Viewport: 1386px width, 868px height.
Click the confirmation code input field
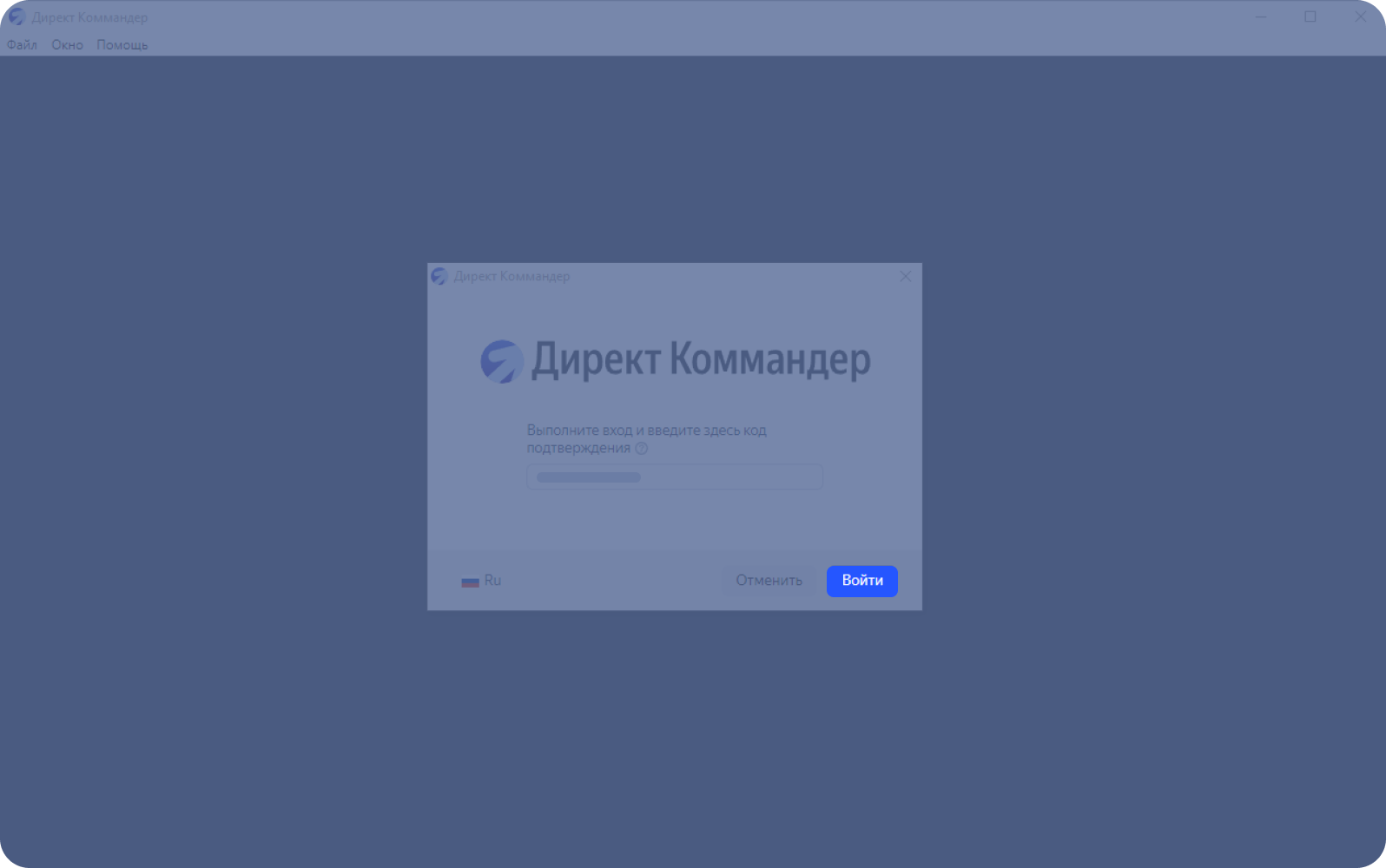point(675,477)
